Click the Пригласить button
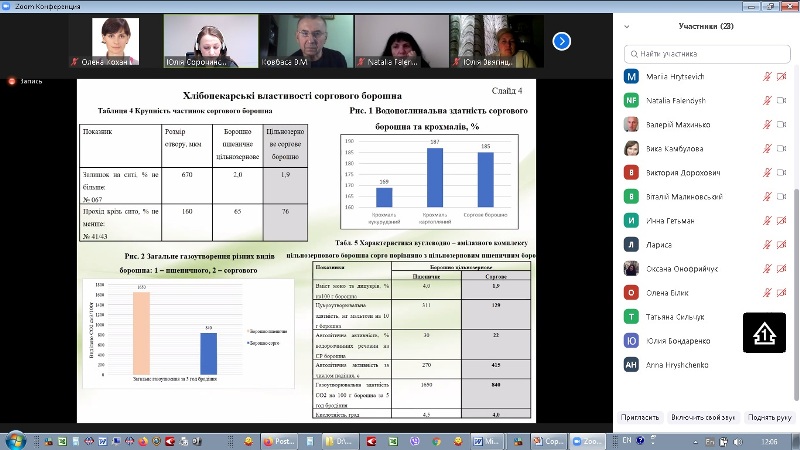The width and height of the screenshot is (800, 450). 640,417
